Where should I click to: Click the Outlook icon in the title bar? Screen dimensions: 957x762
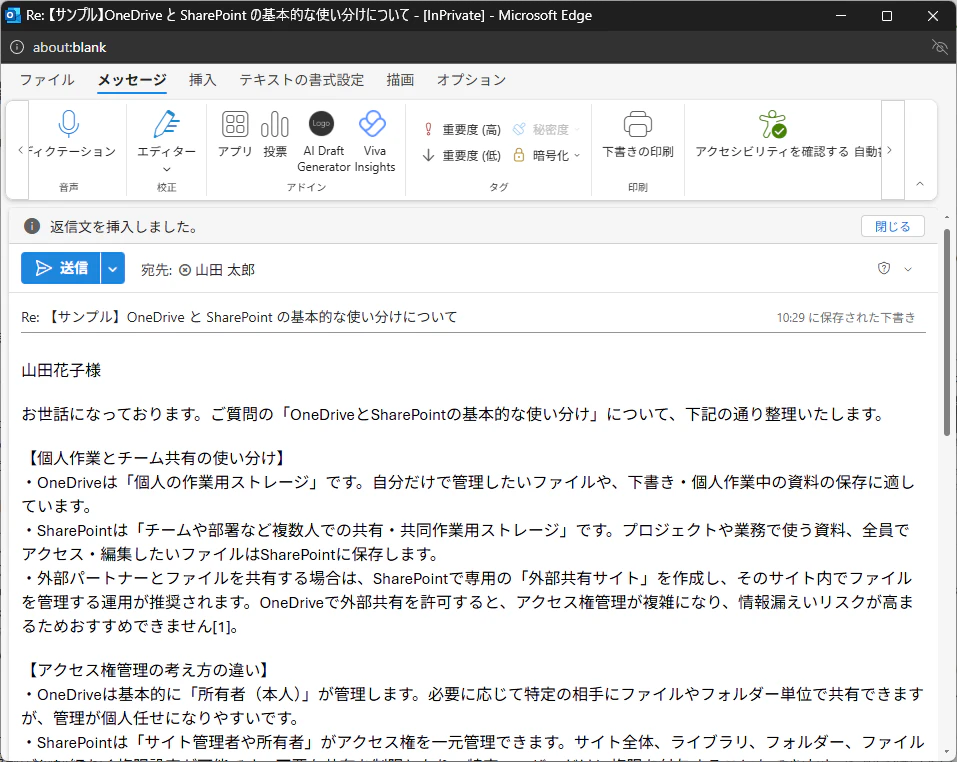pyautogui.click(x=12, y=15)
